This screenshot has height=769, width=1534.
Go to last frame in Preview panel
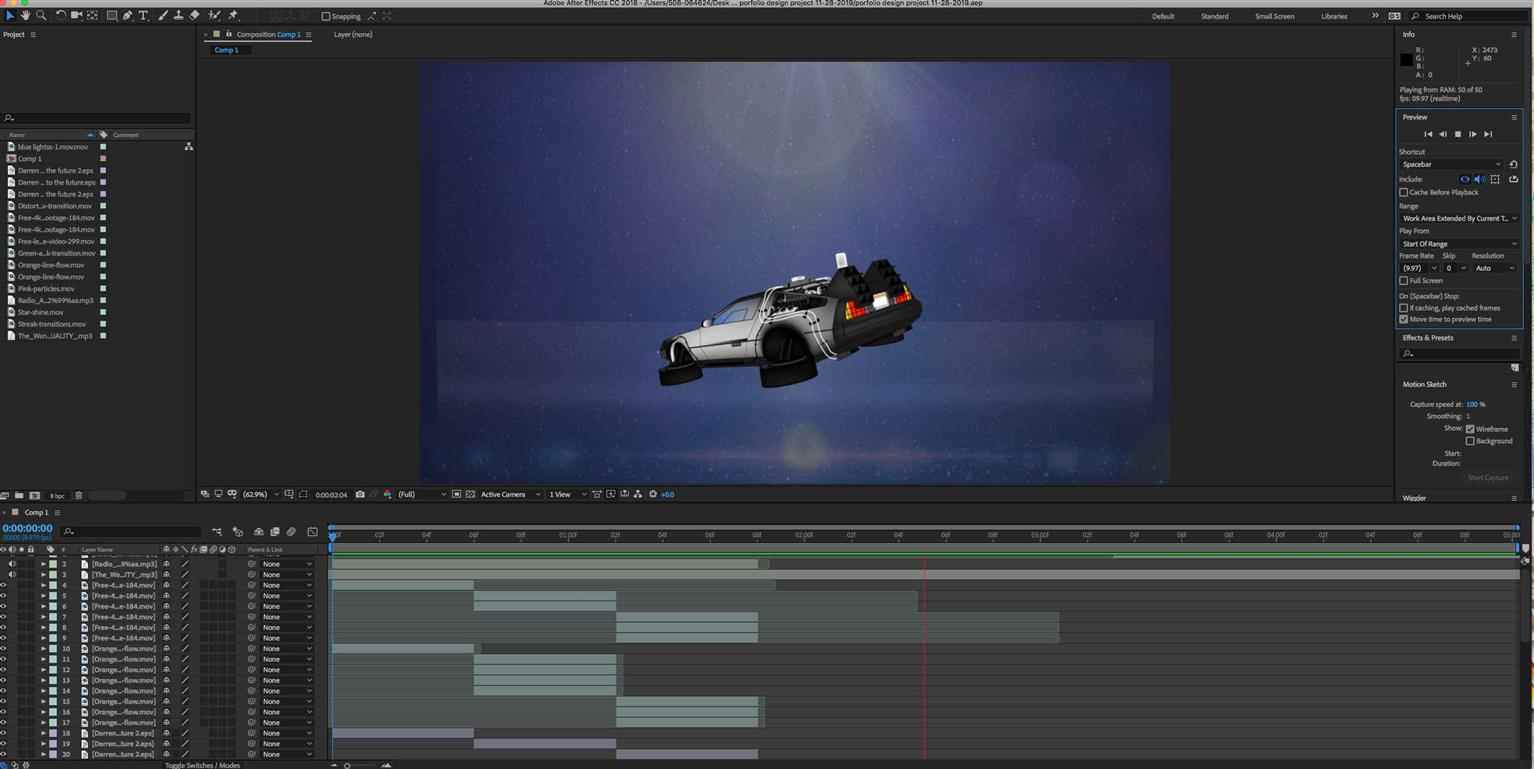[x=1488, y=134]
